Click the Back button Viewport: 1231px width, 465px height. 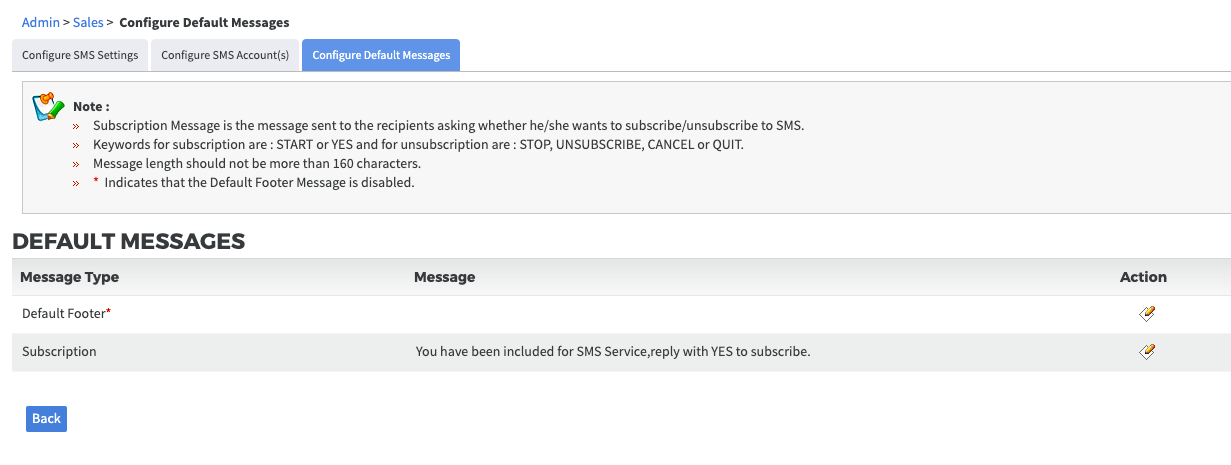click(x=46, y=419)
